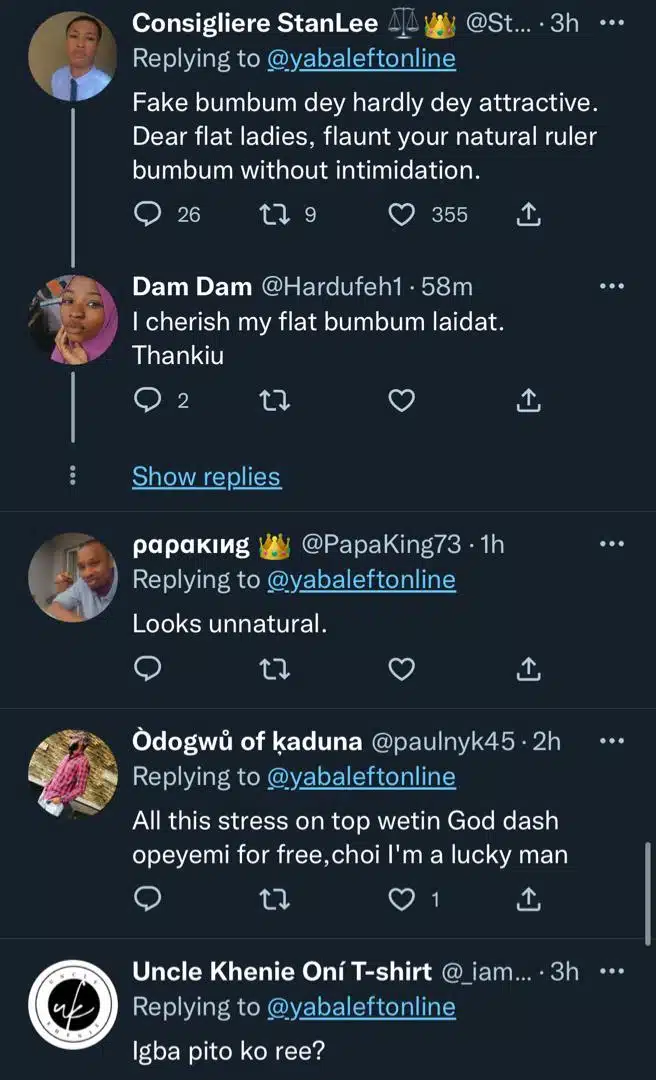Open more options on Òdogwů of kaduna's tweet
656x1080 pixels.
click(x=611, y=741)
